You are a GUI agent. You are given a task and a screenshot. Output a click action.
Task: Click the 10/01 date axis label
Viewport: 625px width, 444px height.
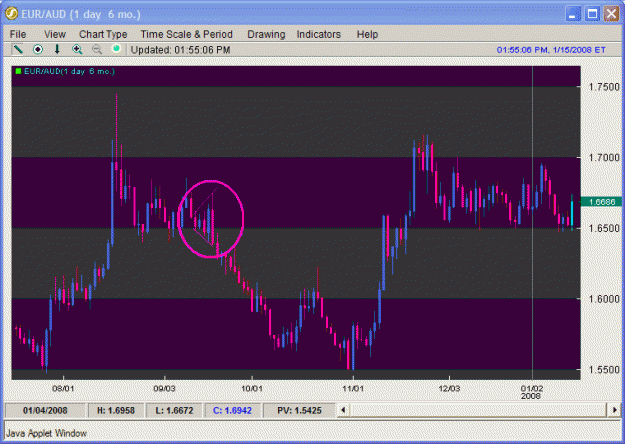(x=252, y=388)
